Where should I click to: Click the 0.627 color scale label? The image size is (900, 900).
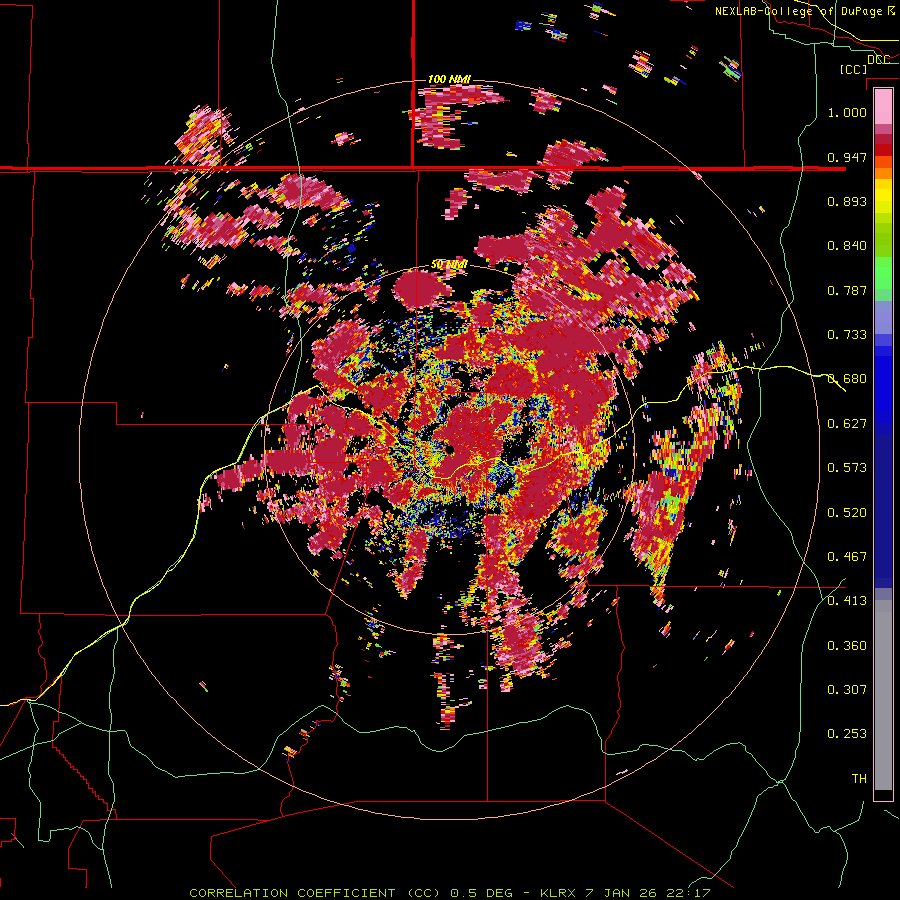pyautogui.click(x=847, y=424)
